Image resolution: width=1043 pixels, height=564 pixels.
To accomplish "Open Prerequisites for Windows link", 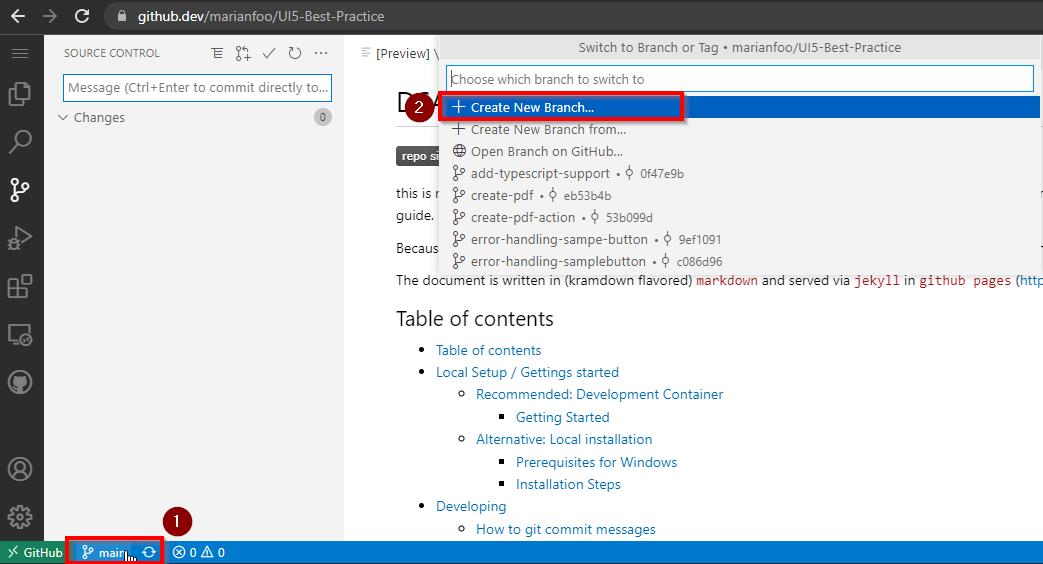I will (x=596, y=462).
